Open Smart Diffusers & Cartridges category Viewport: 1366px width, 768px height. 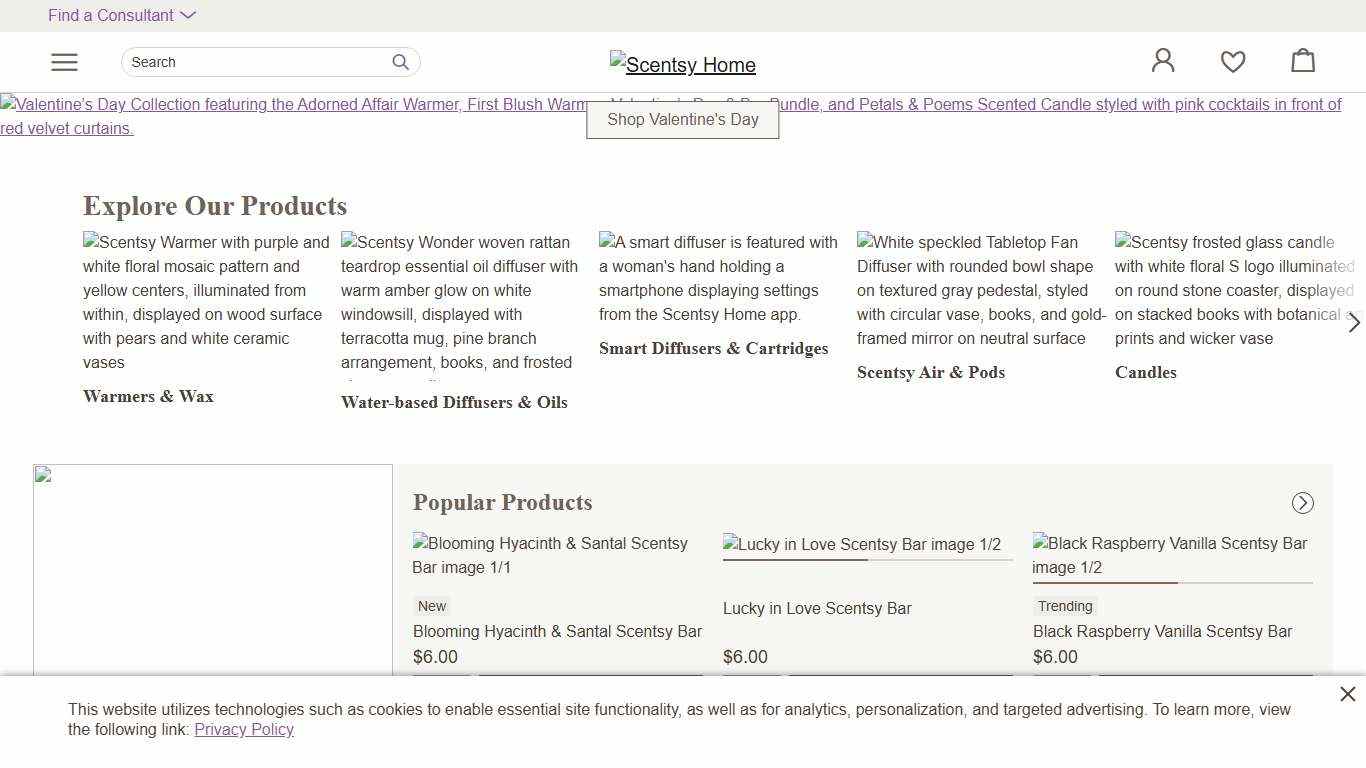pyautogui.click(x=714, y=348)
